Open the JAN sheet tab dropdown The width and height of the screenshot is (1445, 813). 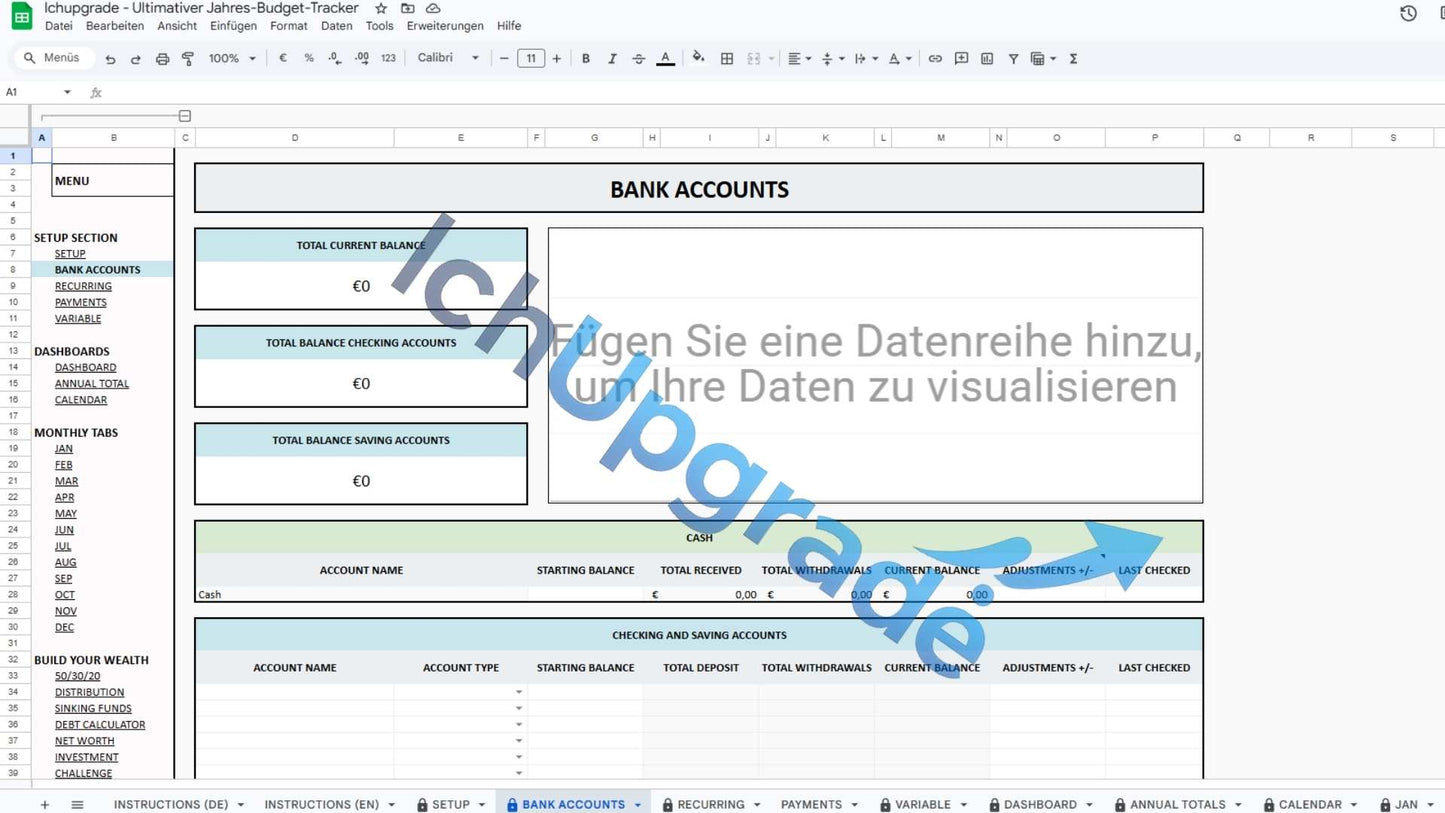coord(1429,804)
